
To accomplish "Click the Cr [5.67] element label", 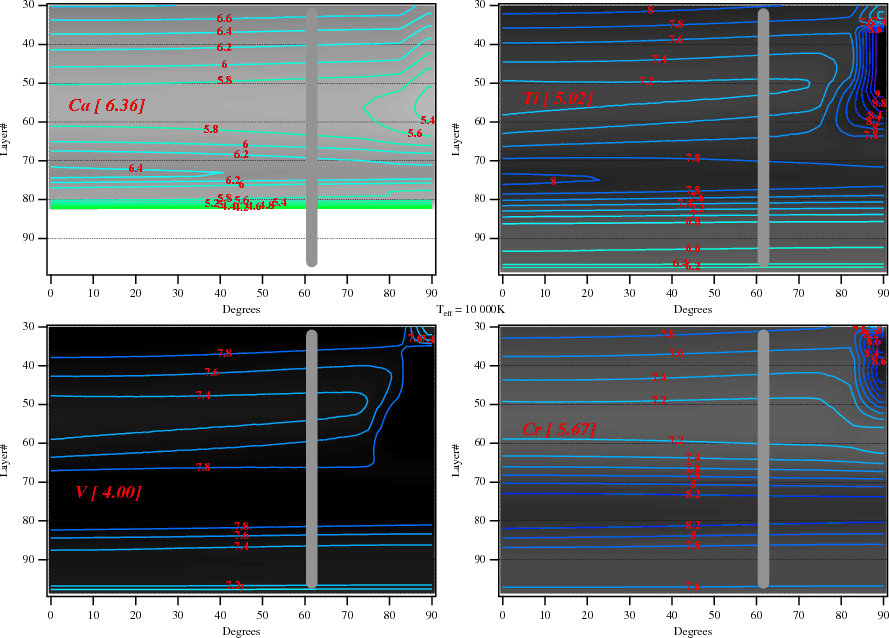I will click(x=559, y=430).
